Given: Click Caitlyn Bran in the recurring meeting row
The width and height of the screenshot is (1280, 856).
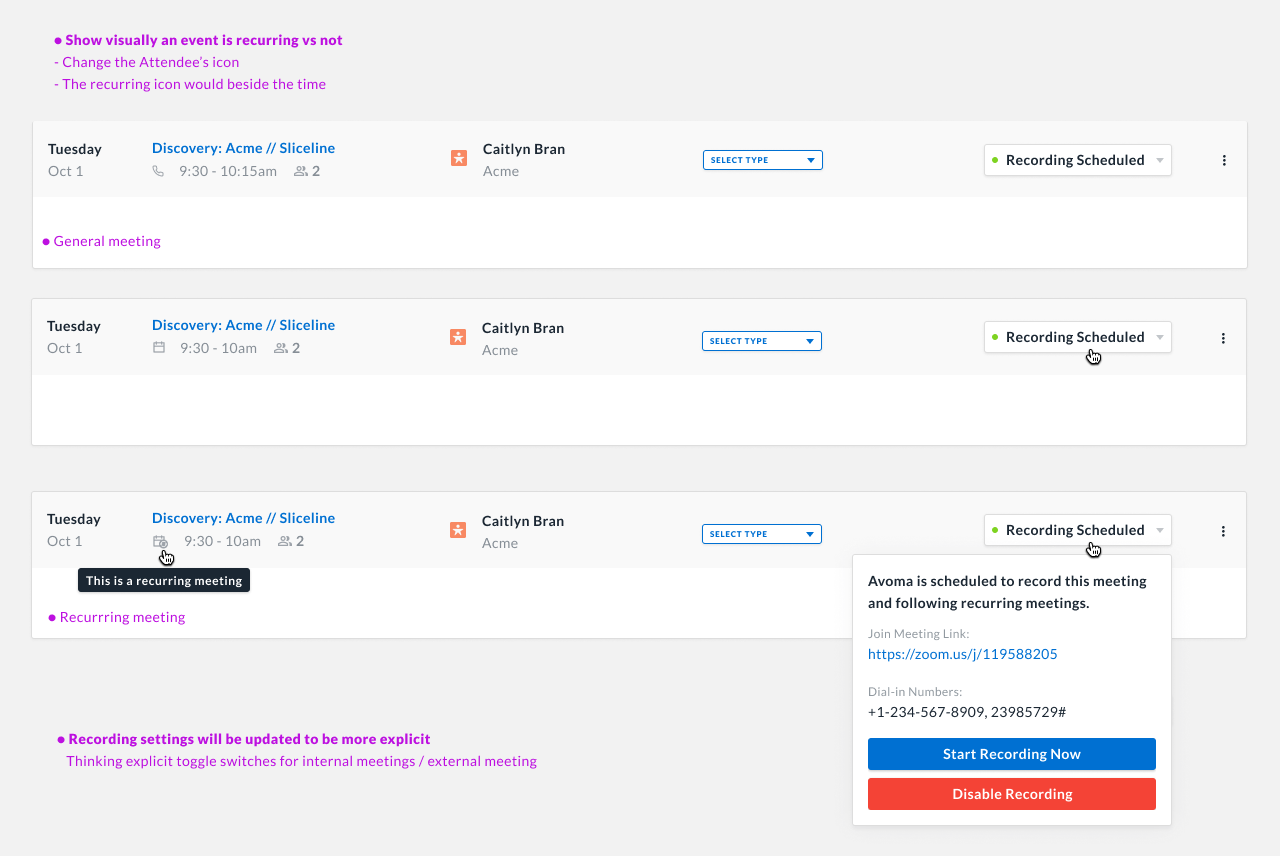Looking at the screenshot, I should click(x=523, y=521).
